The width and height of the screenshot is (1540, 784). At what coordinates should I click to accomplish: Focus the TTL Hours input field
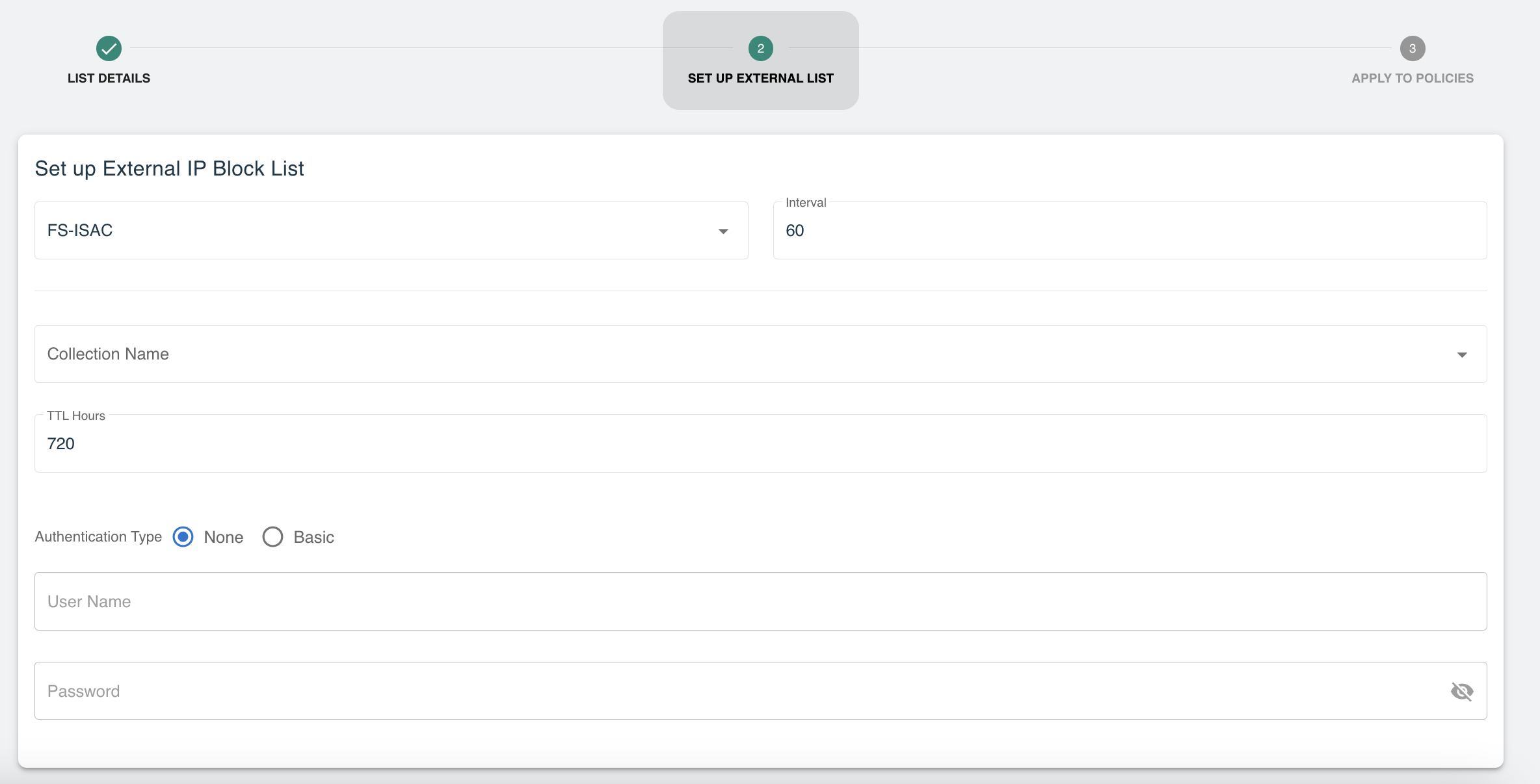pos(761,444)
